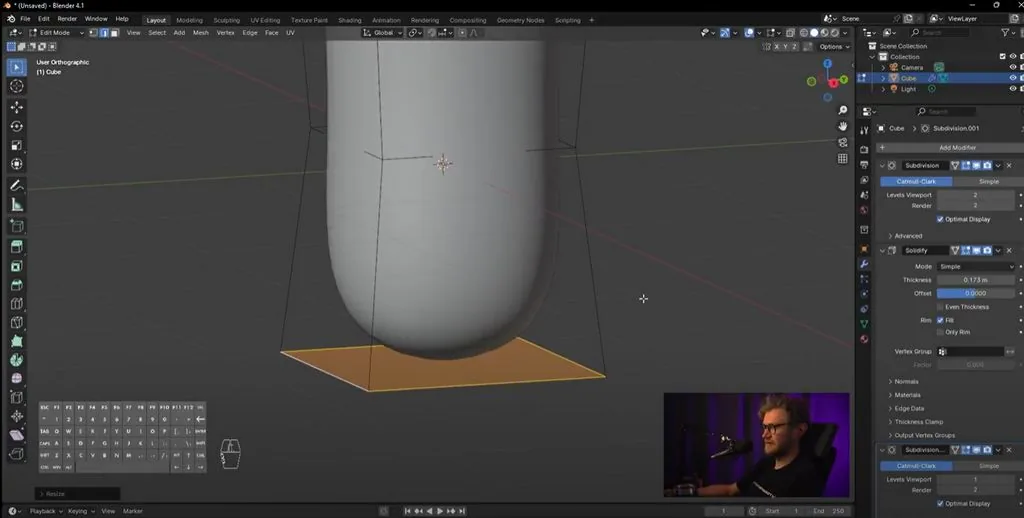Activate the Transform tool
This screenshot has width=1024, height=518.
16,164
